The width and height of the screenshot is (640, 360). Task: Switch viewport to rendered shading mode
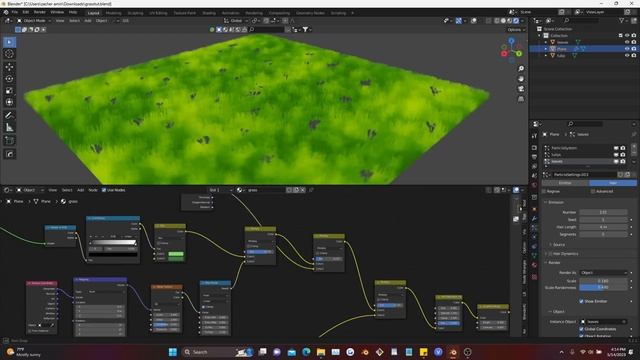tap(516, 20)
